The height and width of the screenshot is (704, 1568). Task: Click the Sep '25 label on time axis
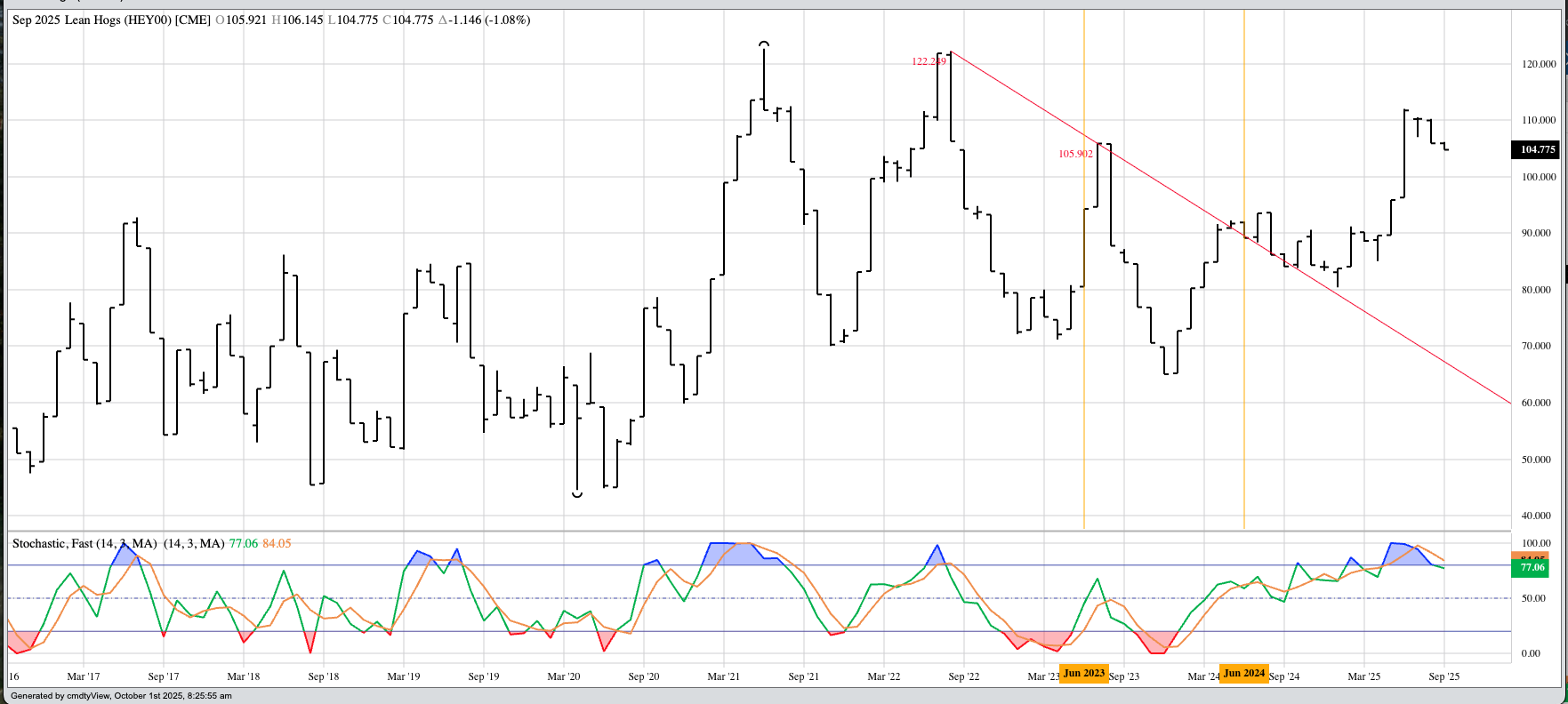(1443, 676)
